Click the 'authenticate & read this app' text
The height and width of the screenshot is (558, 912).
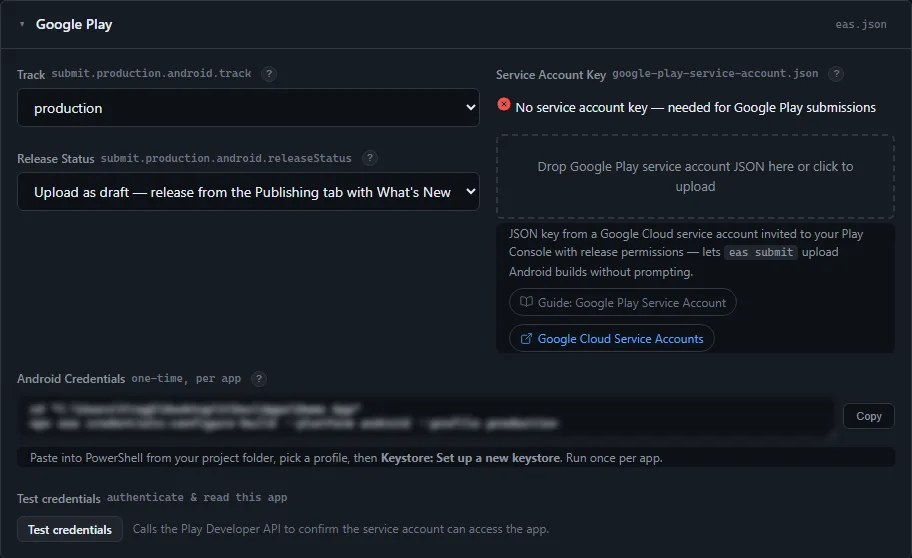pyautogui.click(x=197, y=497)
